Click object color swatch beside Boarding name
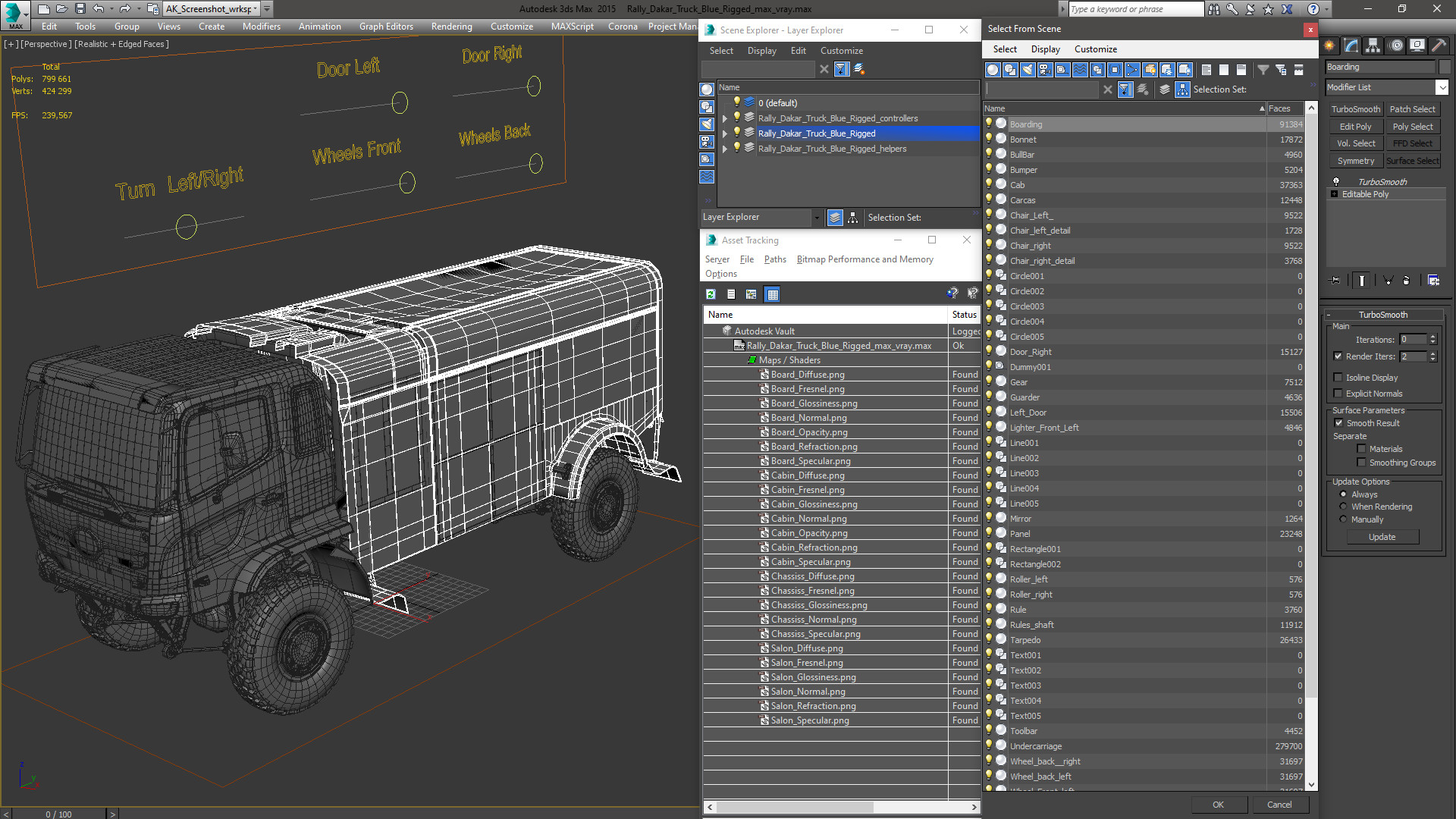Image resolution: width=1456 pixels, height=819 pixels. pyautogui.click(x=1445, y=67)
